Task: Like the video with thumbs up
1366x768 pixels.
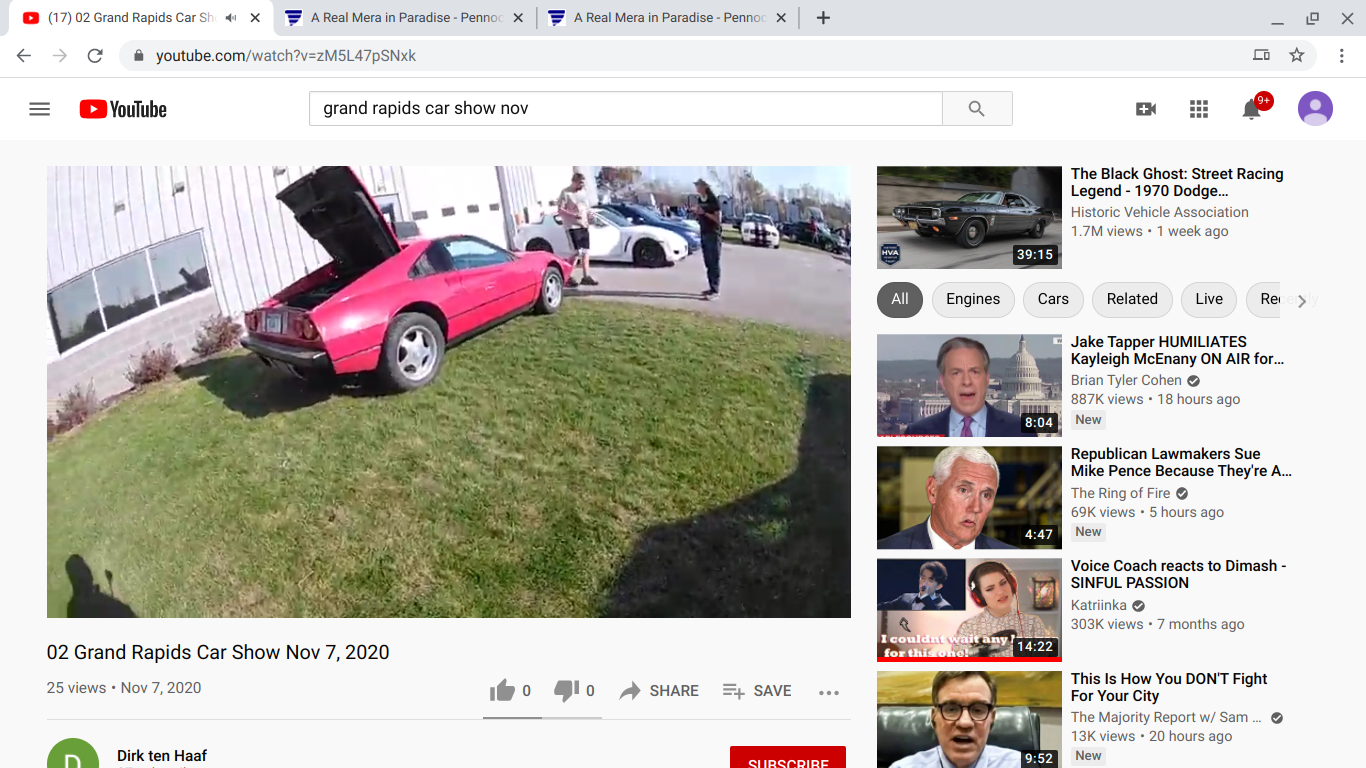Action: click(x=502, y=691)
